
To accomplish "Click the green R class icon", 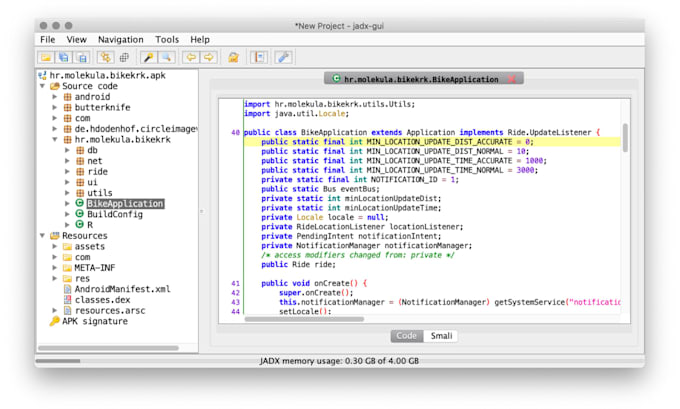I will tap(80, 224).
